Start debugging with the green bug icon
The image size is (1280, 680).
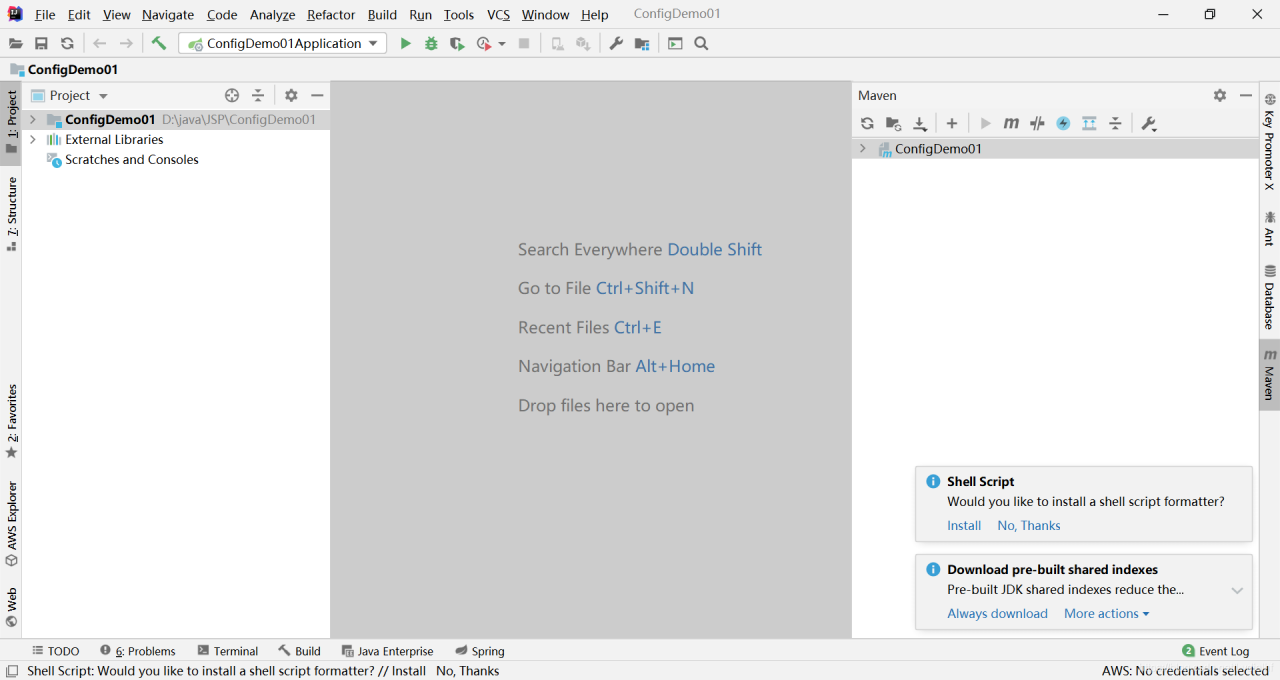(x=431, y=44)
